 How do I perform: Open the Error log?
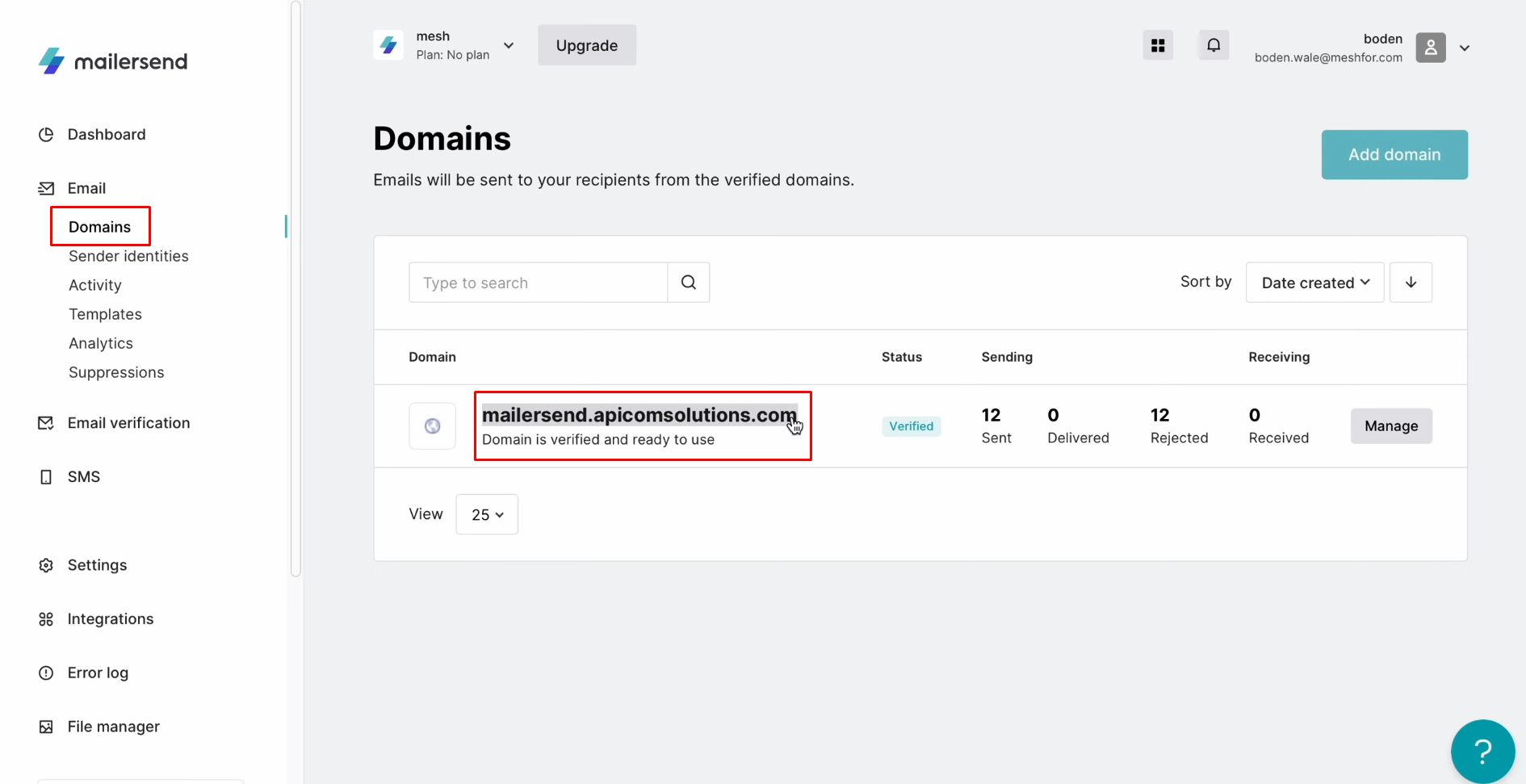[x=98, y=673]
